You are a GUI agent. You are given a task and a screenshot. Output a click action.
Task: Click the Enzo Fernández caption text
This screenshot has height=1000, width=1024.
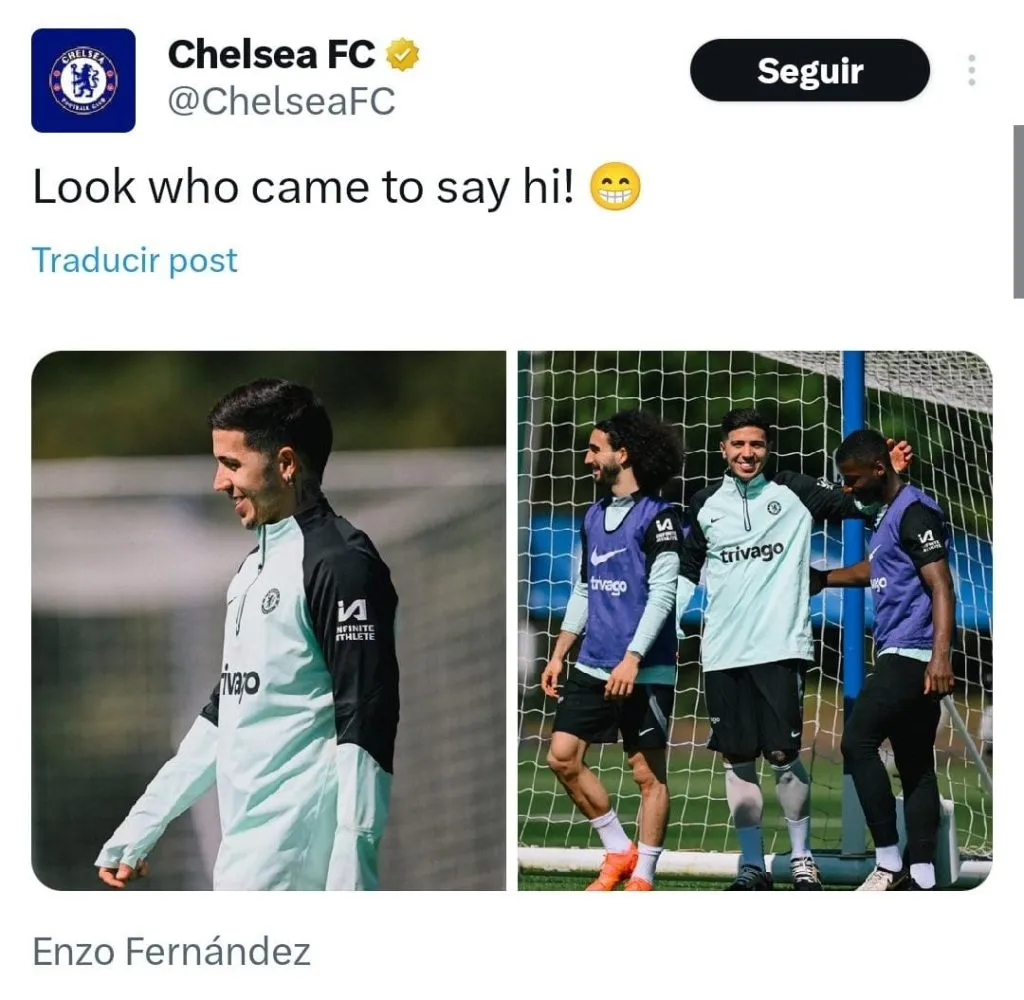click(x=171, y=951)
